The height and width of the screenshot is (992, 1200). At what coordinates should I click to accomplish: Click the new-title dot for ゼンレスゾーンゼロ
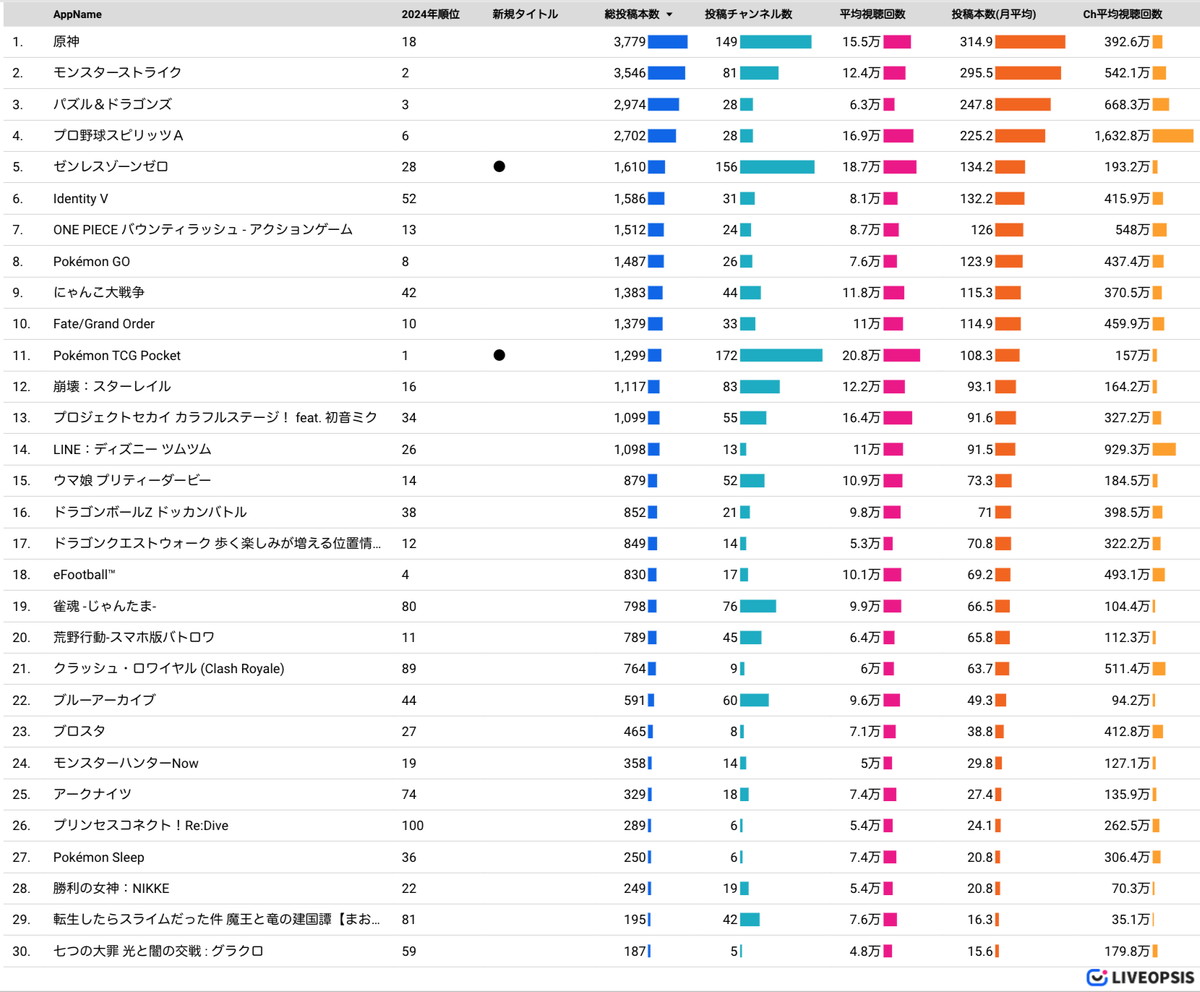point(499,167)
